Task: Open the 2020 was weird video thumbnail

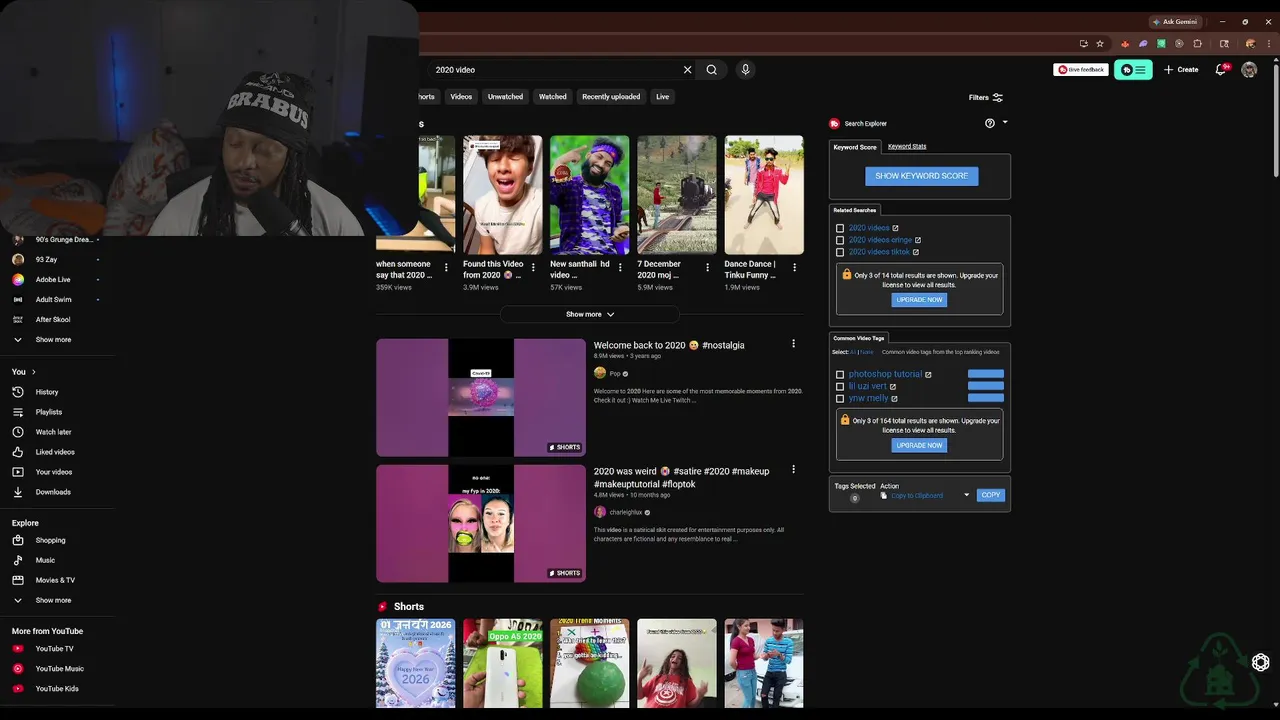Action: point(481,523)
